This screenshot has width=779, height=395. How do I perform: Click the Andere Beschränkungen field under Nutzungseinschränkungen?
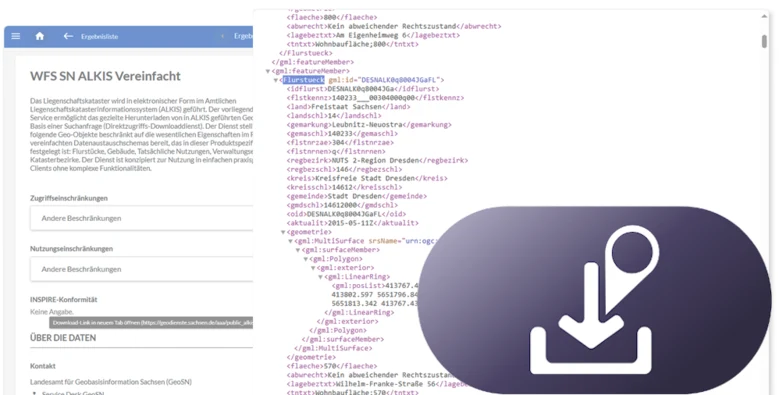142,269
